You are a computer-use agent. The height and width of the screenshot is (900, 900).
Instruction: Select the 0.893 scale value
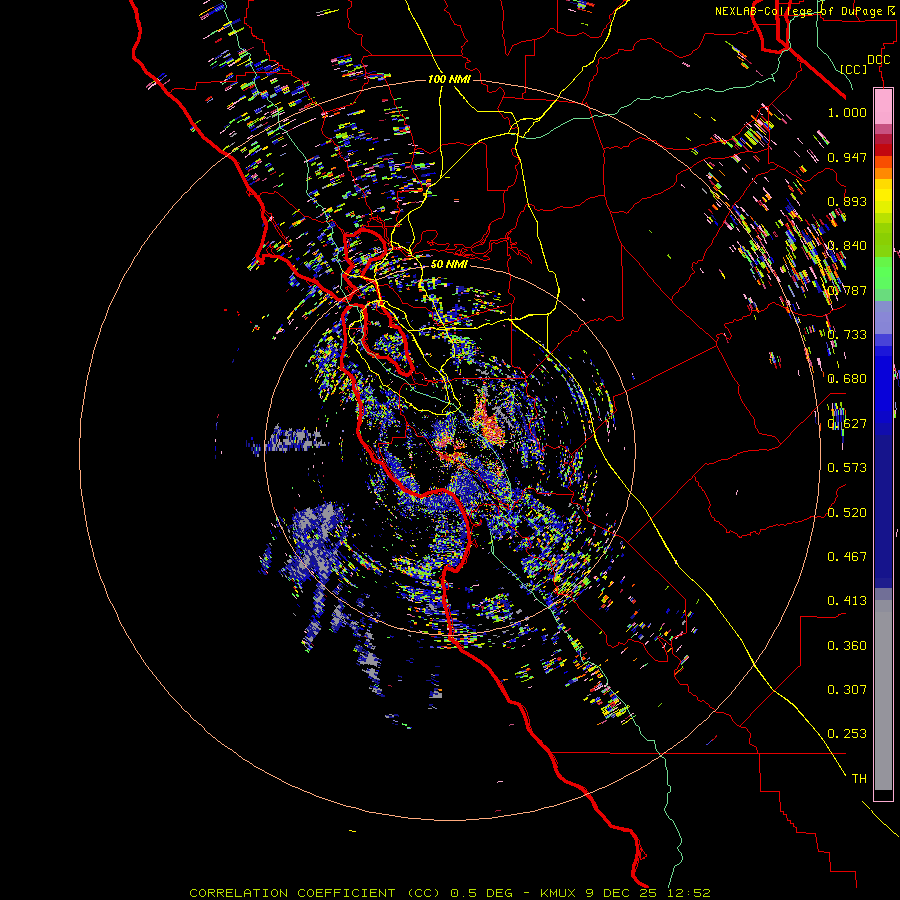847,201
